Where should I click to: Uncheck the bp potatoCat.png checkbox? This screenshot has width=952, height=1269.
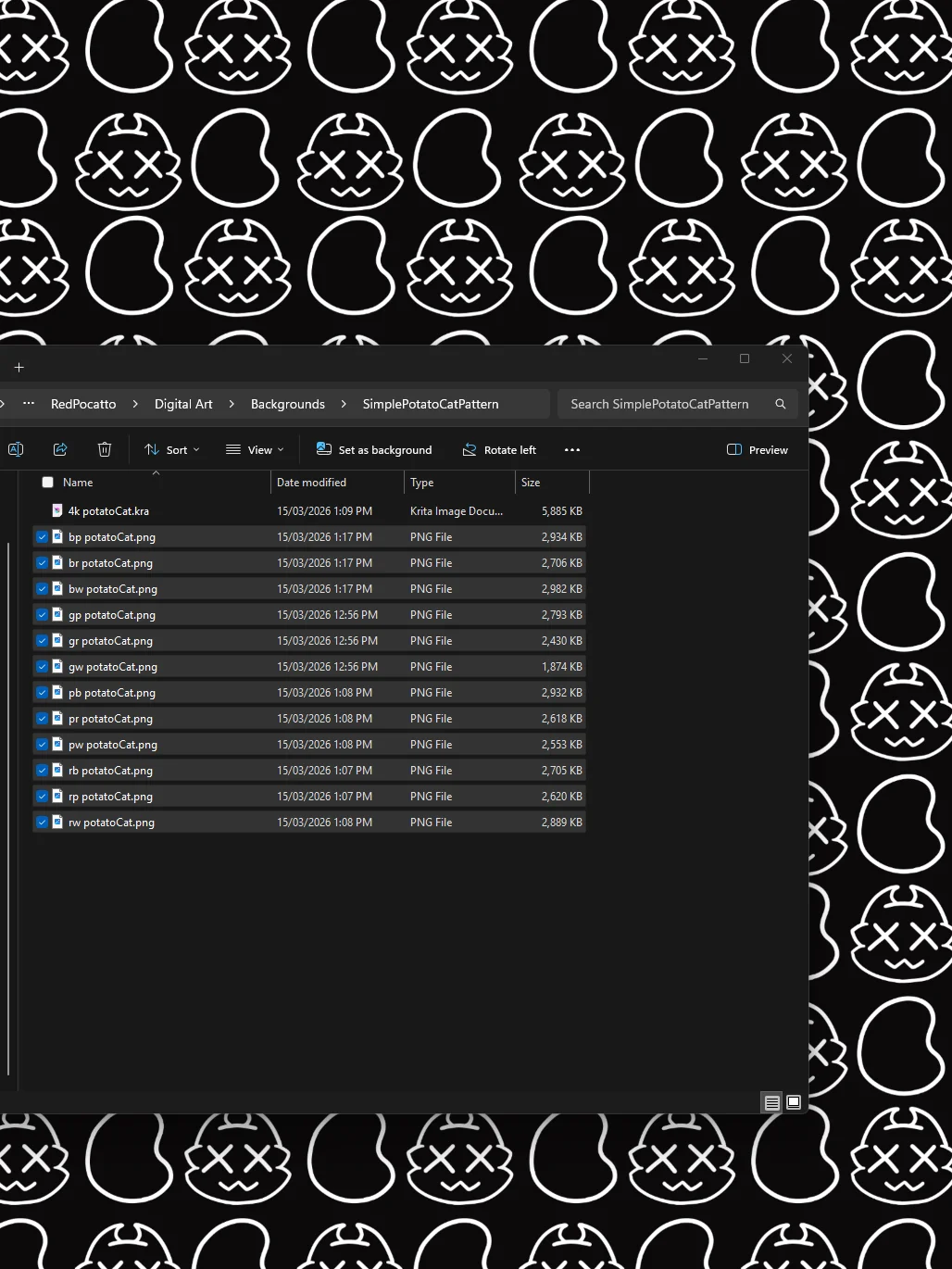pyautogui.click(x=42, y=536)
